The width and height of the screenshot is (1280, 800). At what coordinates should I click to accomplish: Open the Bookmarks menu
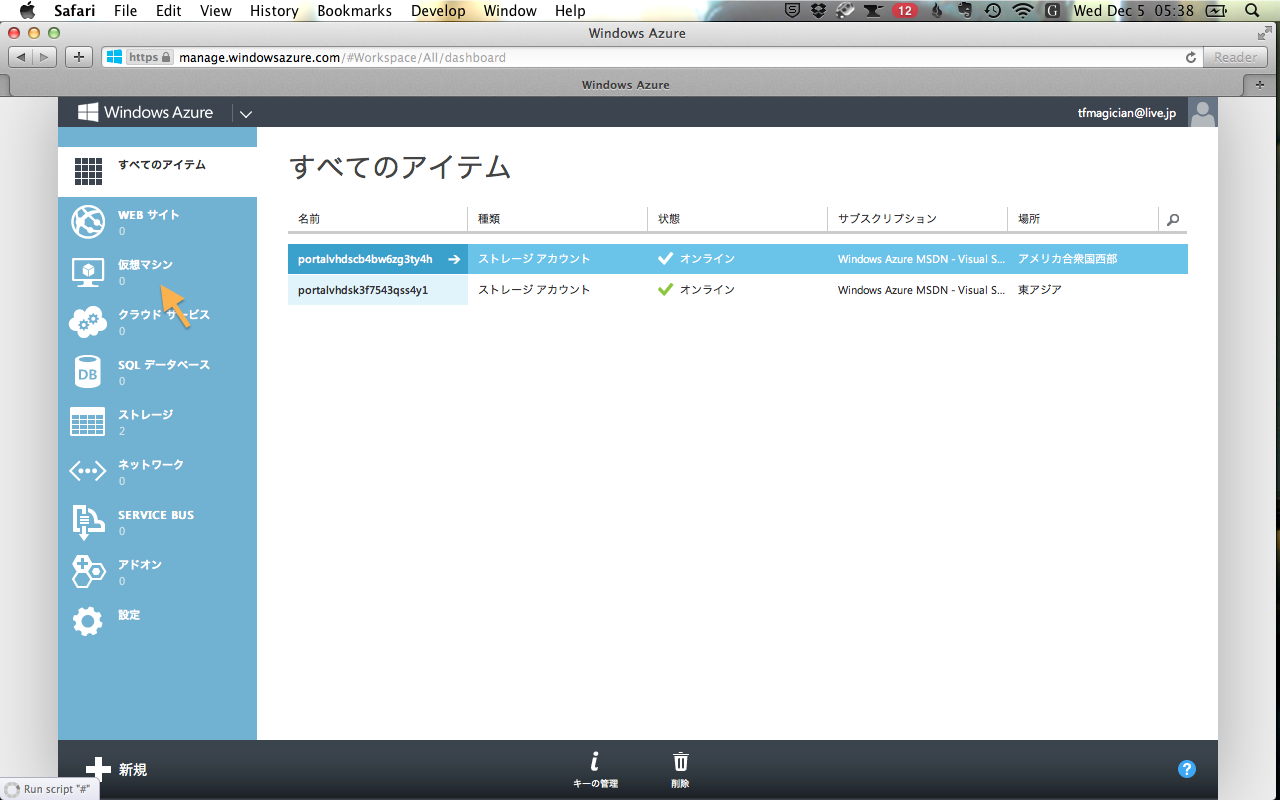(x=355, y=11)
